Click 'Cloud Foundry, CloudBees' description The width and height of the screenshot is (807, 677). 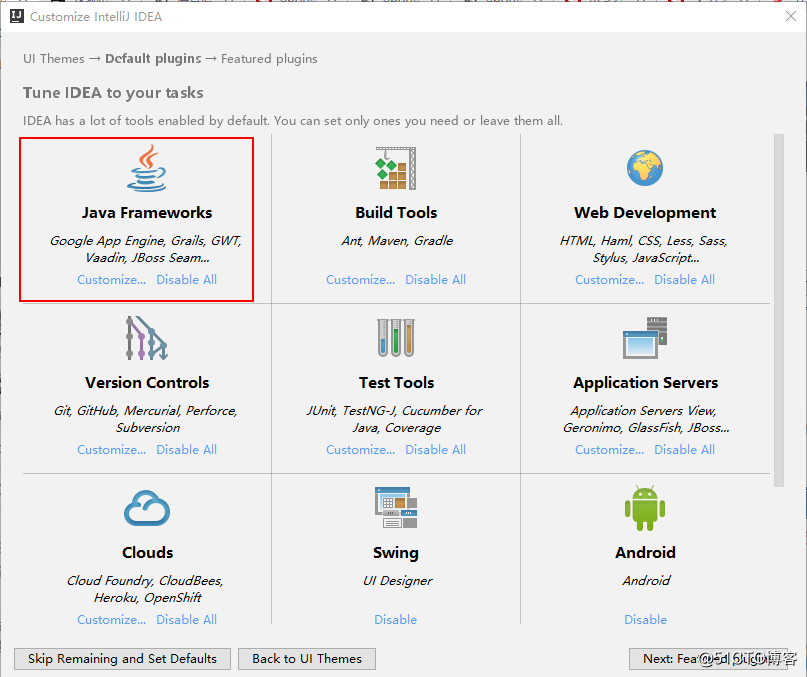[x=145, y=580]
